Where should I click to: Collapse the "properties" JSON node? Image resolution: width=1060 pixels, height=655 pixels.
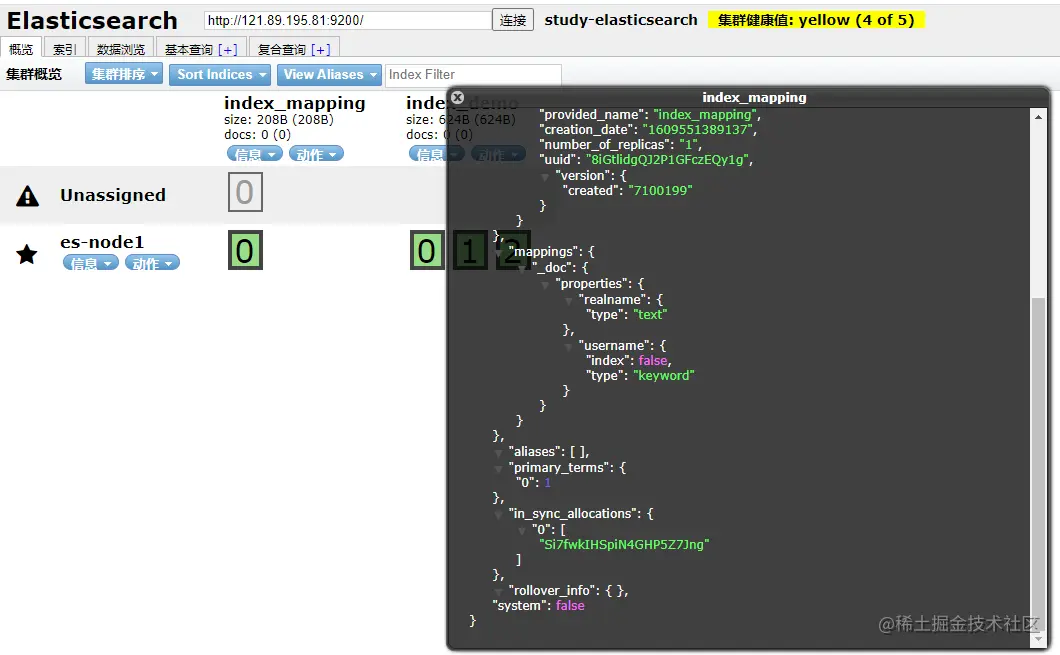click(x=545, y=285)
